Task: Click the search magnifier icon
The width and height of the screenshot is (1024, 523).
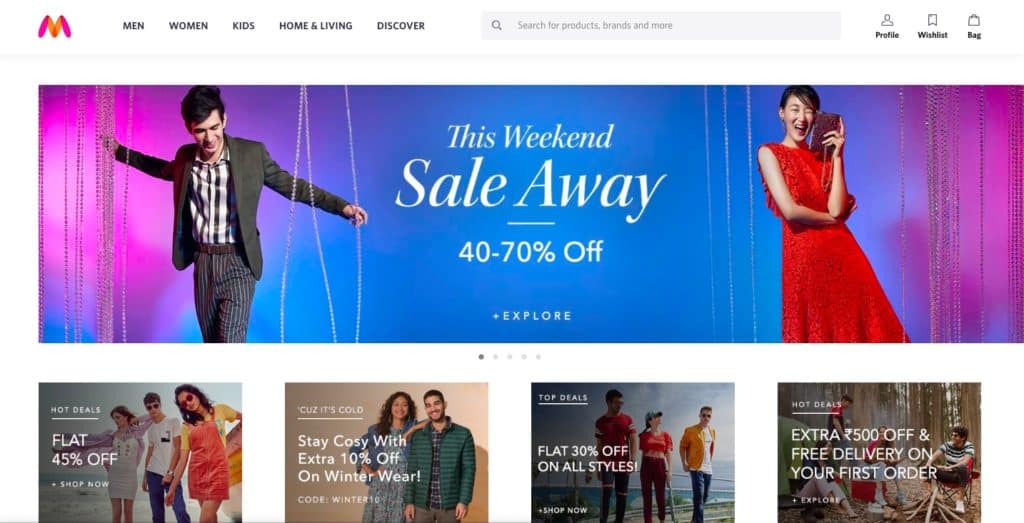Action: (x=497, y=25)
